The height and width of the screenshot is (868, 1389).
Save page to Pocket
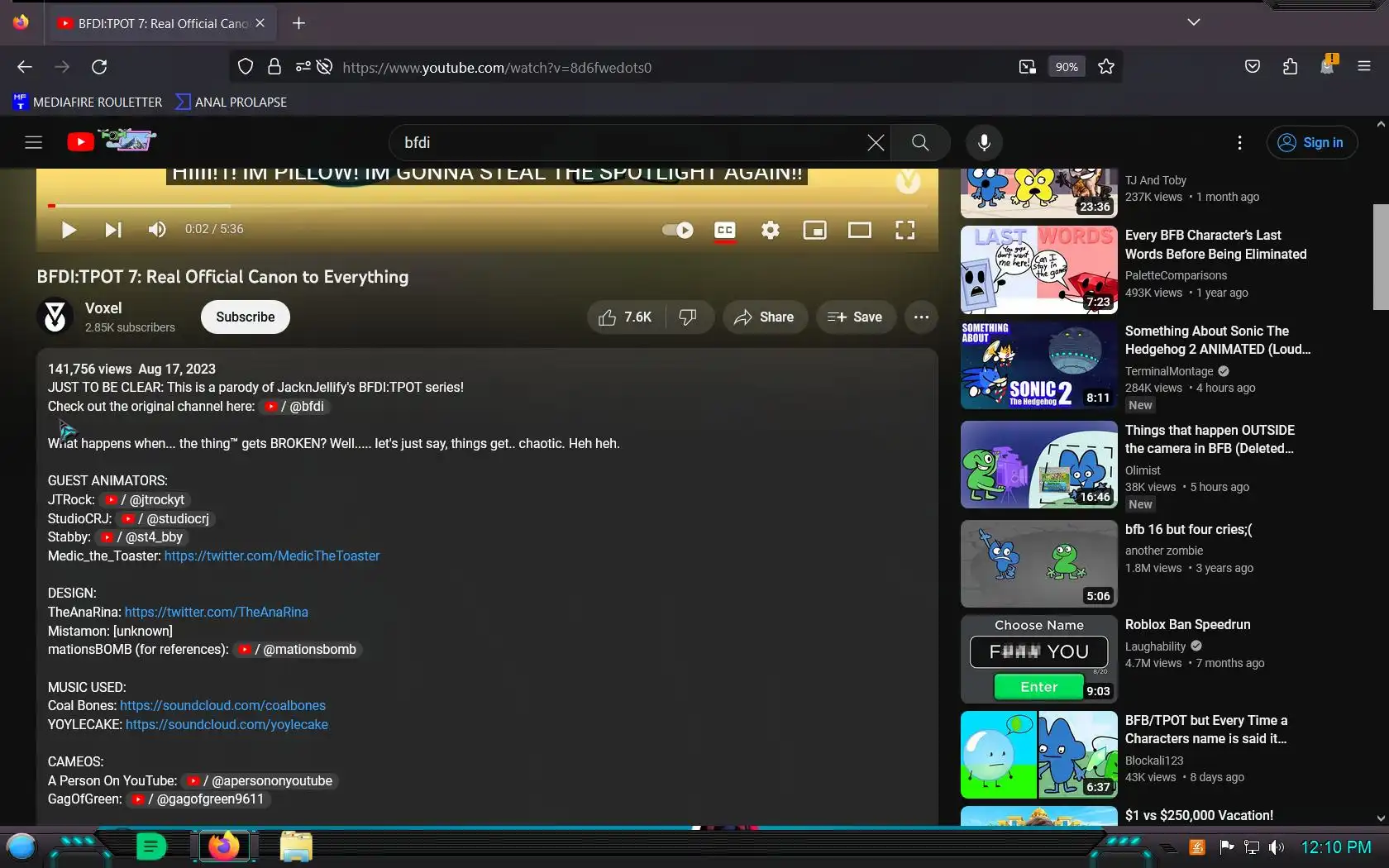(1253, 67)
